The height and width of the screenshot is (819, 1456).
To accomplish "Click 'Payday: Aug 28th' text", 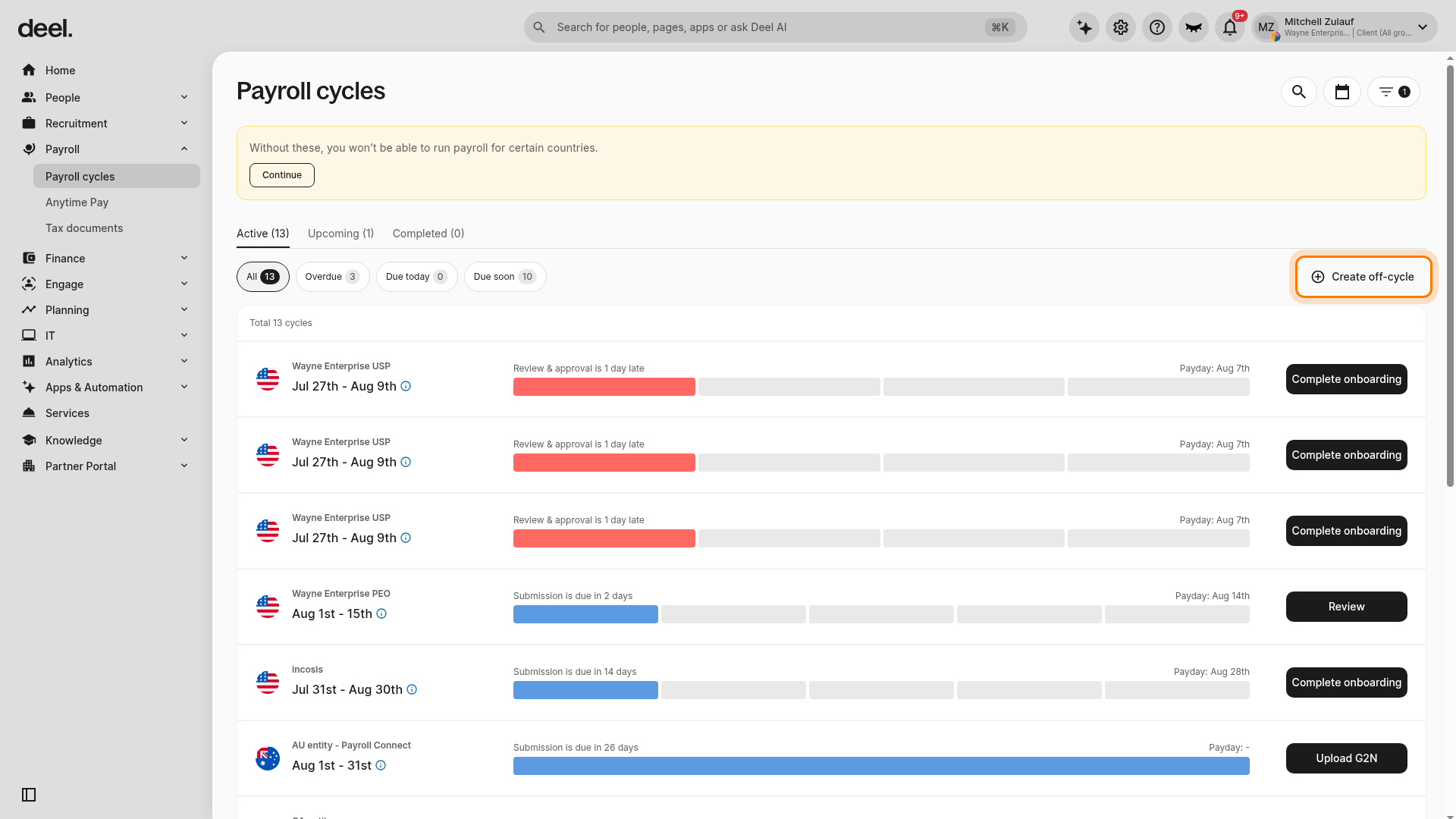I will point(1211,672).
